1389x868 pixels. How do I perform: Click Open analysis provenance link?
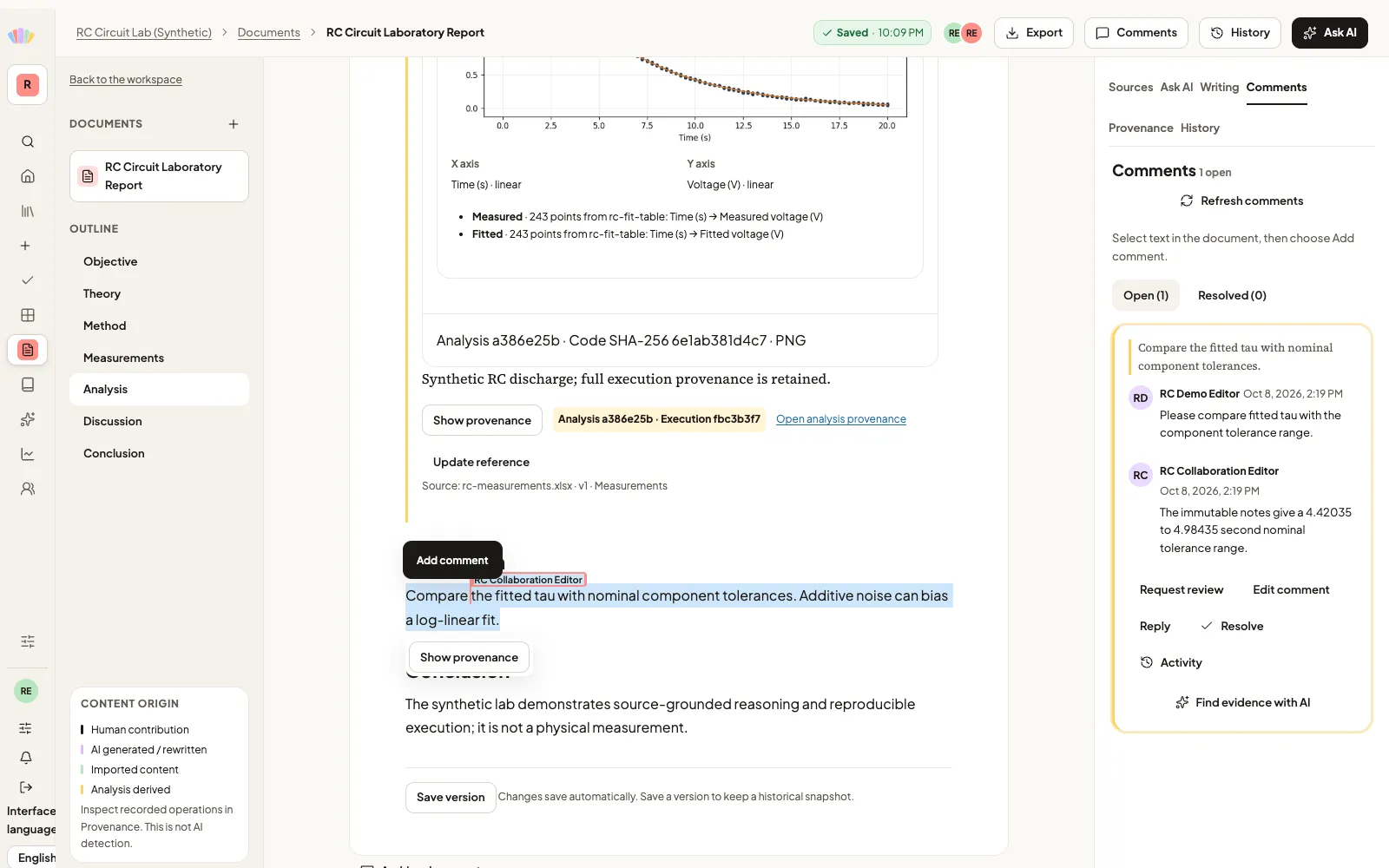click(x=841, y=419)
